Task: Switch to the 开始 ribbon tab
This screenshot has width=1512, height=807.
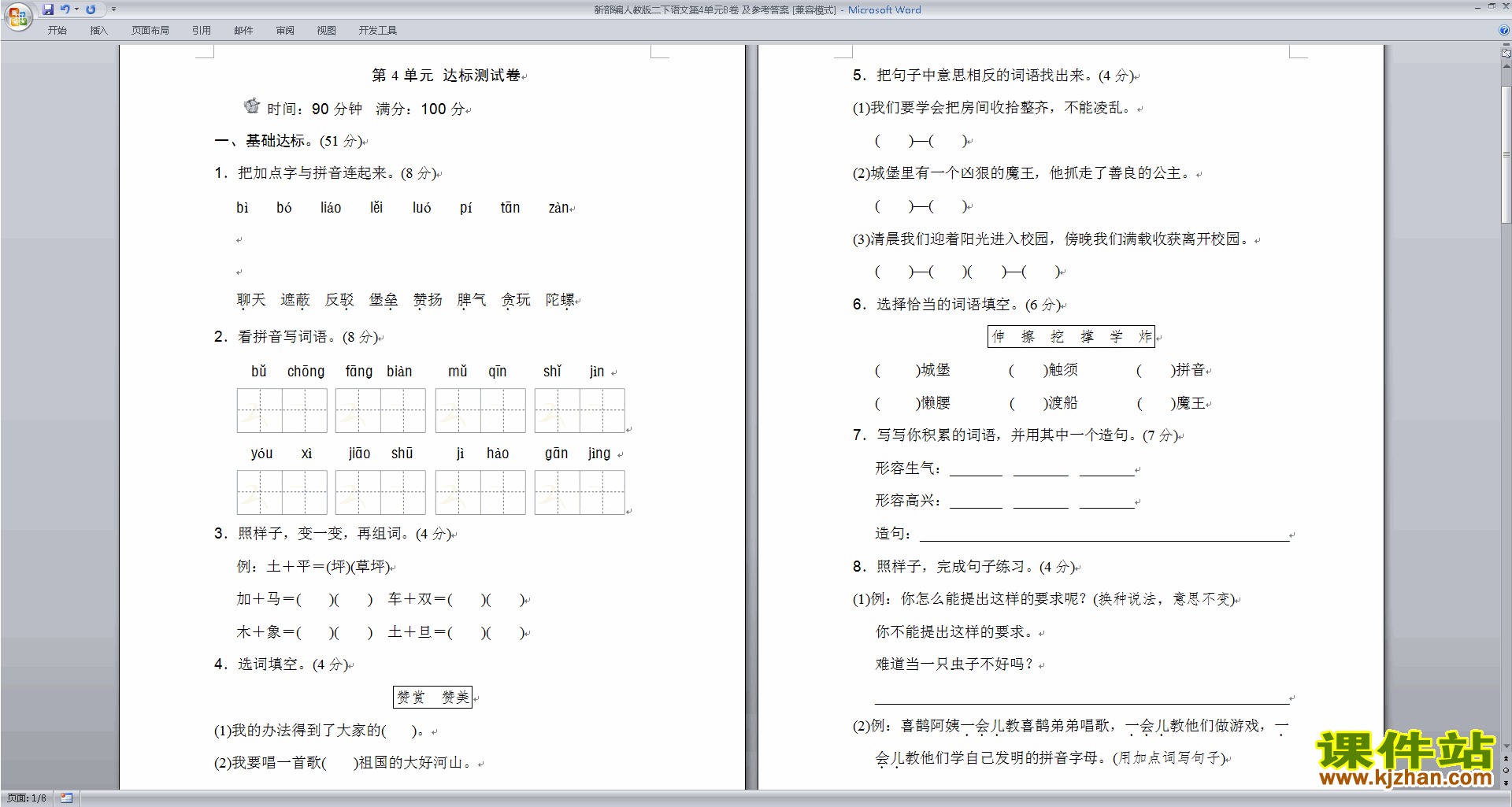Action: coord(57,31)
